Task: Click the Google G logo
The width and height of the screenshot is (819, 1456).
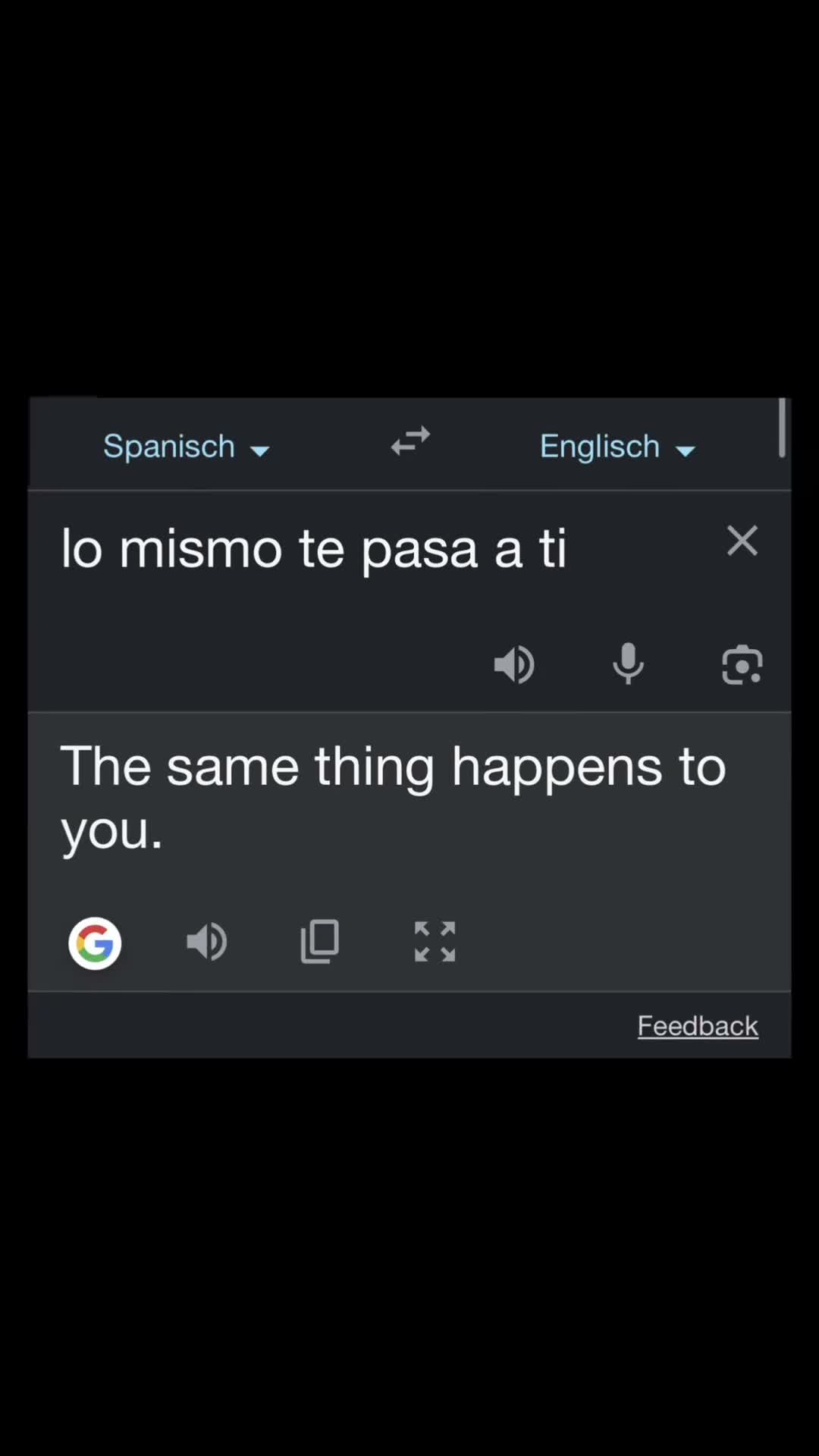Action: coord(95,943)
